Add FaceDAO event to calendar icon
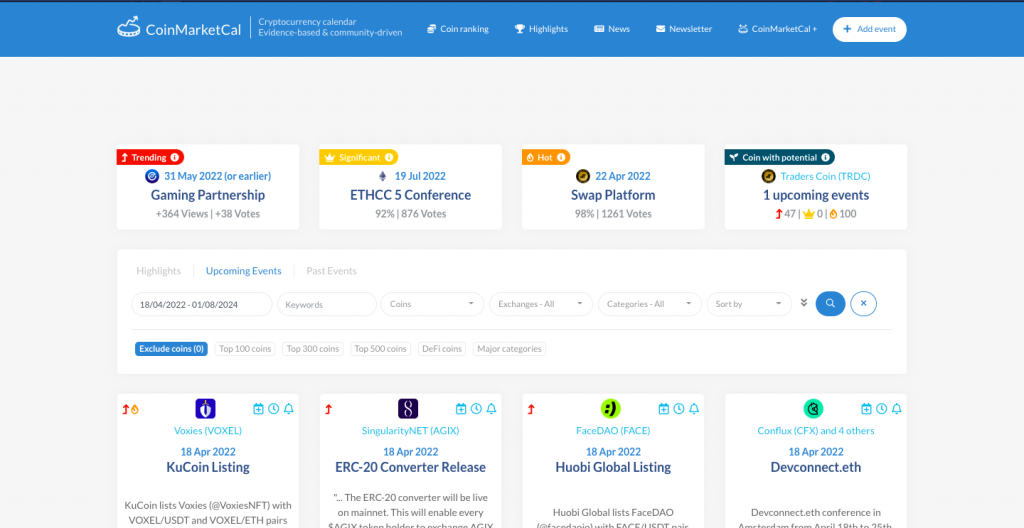1024x528 pixels. (664, 409)
